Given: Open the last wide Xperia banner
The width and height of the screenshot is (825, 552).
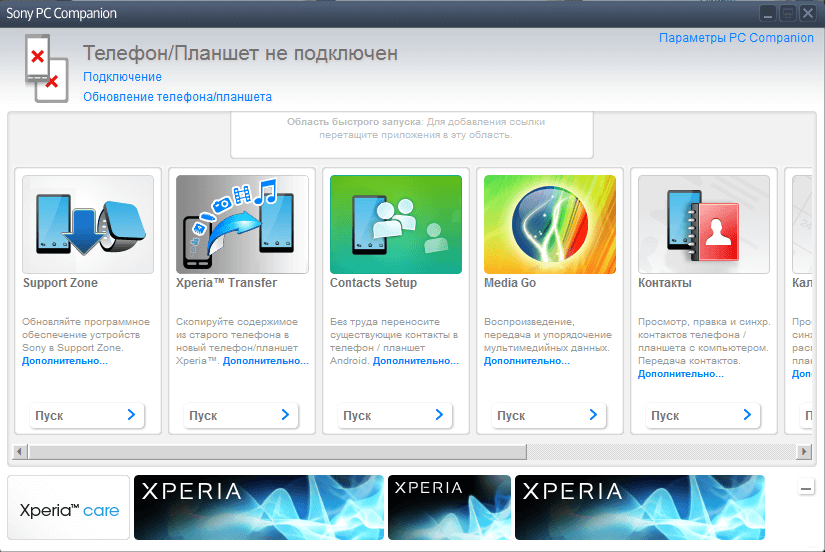Looking at the screenshot, I should [640, 508].
